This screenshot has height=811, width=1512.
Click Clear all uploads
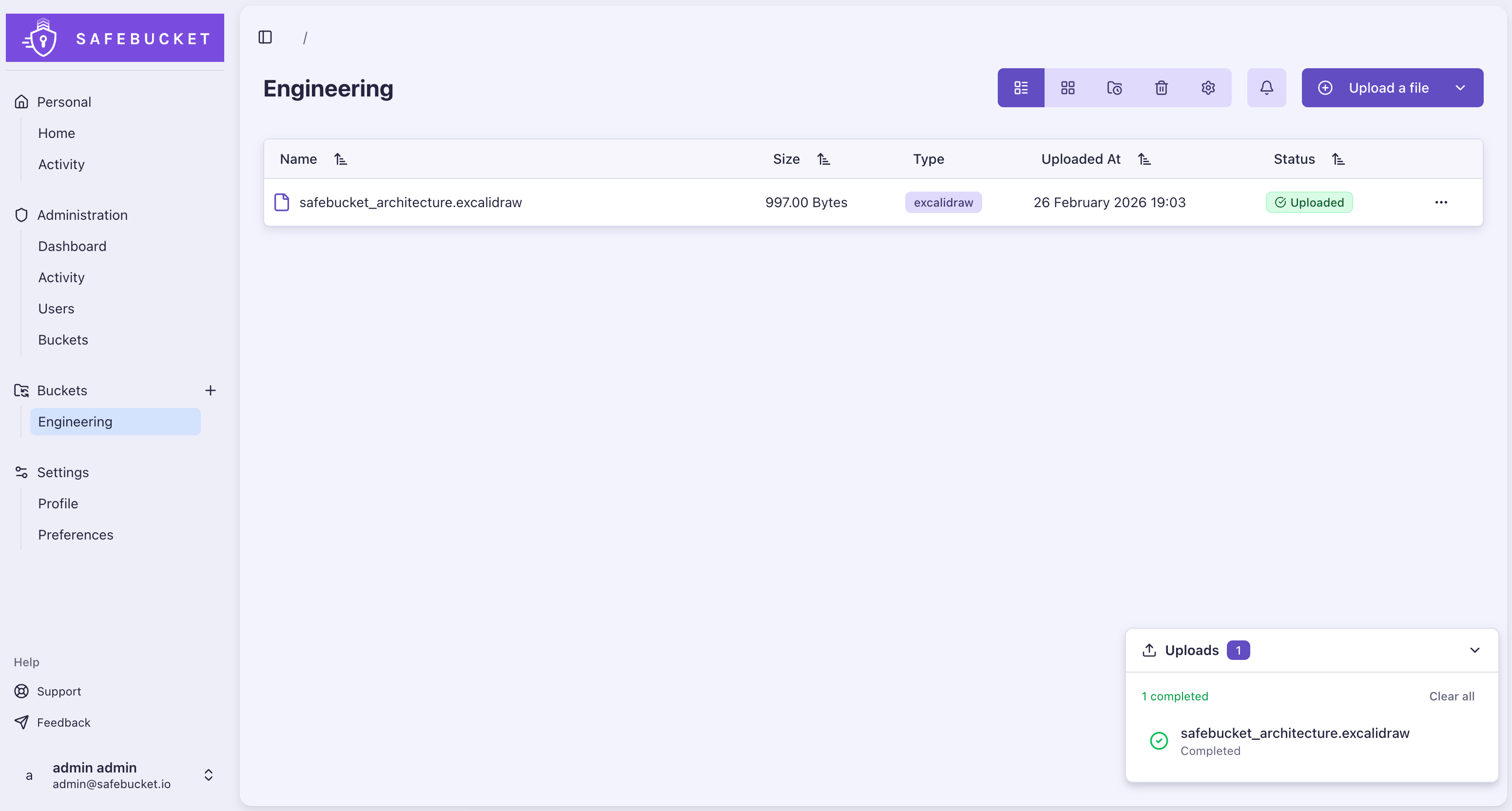[1451, 696]
